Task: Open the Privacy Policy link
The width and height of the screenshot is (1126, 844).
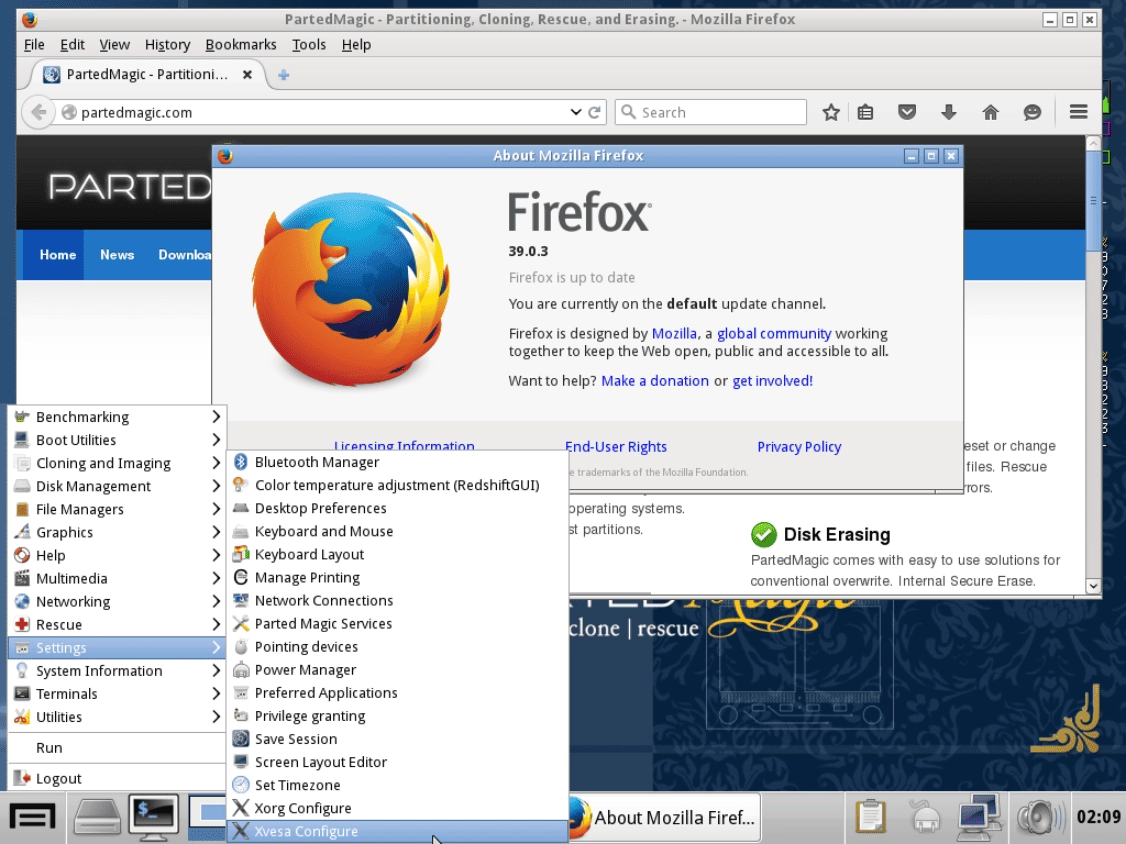Action: (x=799, y=447)
